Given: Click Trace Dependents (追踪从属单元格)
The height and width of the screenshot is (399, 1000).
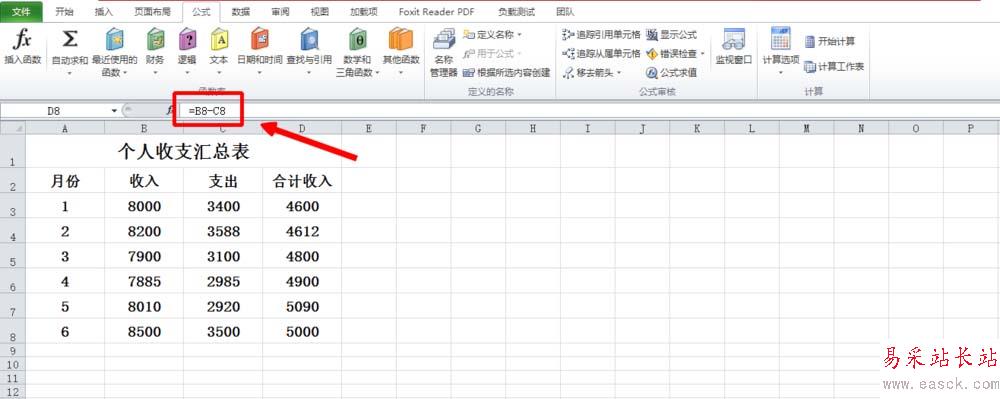Looking at the screenshot, I should point(601,54).
